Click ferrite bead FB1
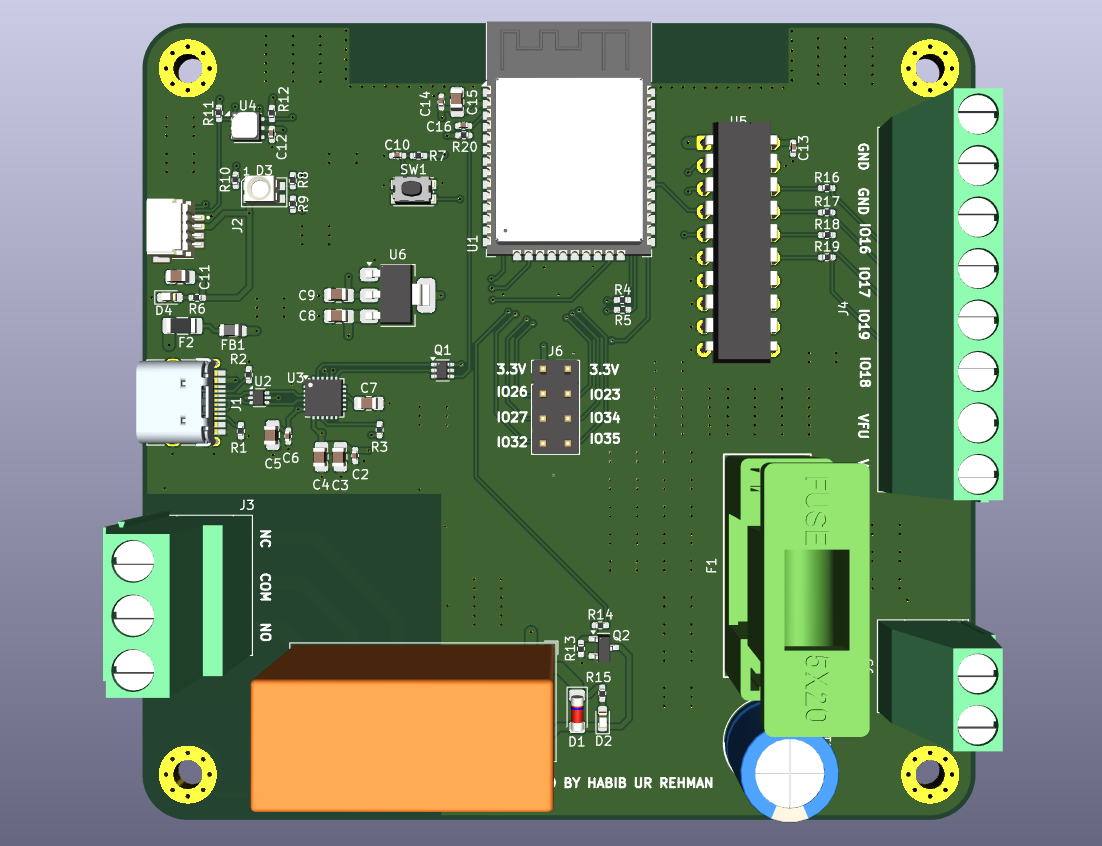The image size is (1102, 846). click(233, 330)
